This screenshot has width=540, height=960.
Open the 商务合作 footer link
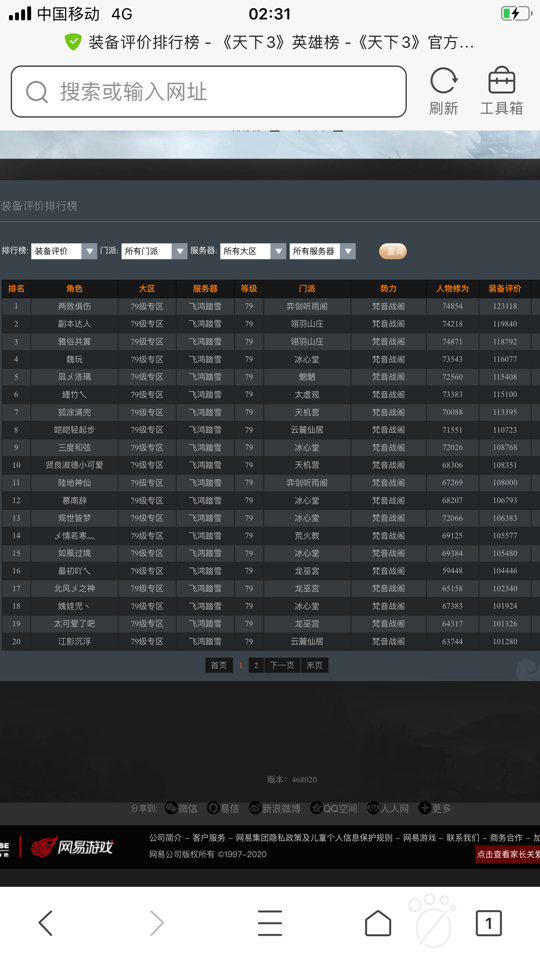point(506,838)
